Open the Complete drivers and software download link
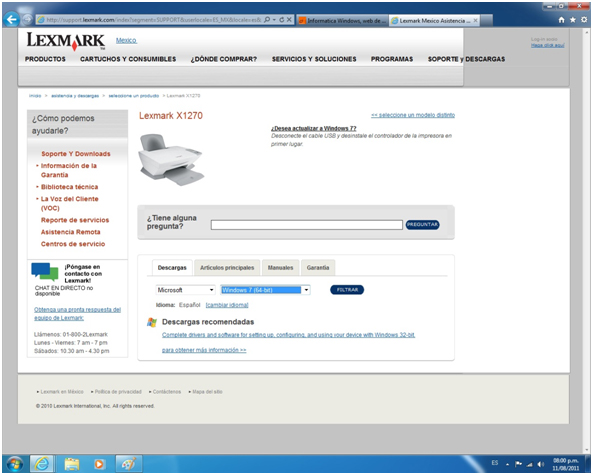The width and height of the screenshot is (593, 475). pos(289,335)
